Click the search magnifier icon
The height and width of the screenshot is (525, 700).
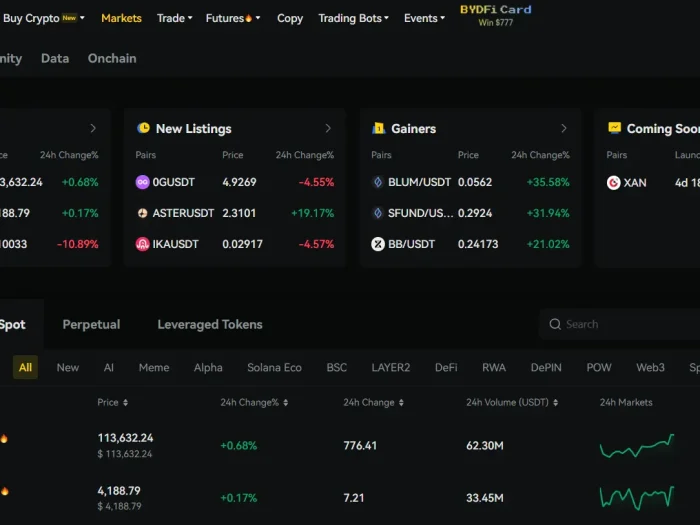555,324
